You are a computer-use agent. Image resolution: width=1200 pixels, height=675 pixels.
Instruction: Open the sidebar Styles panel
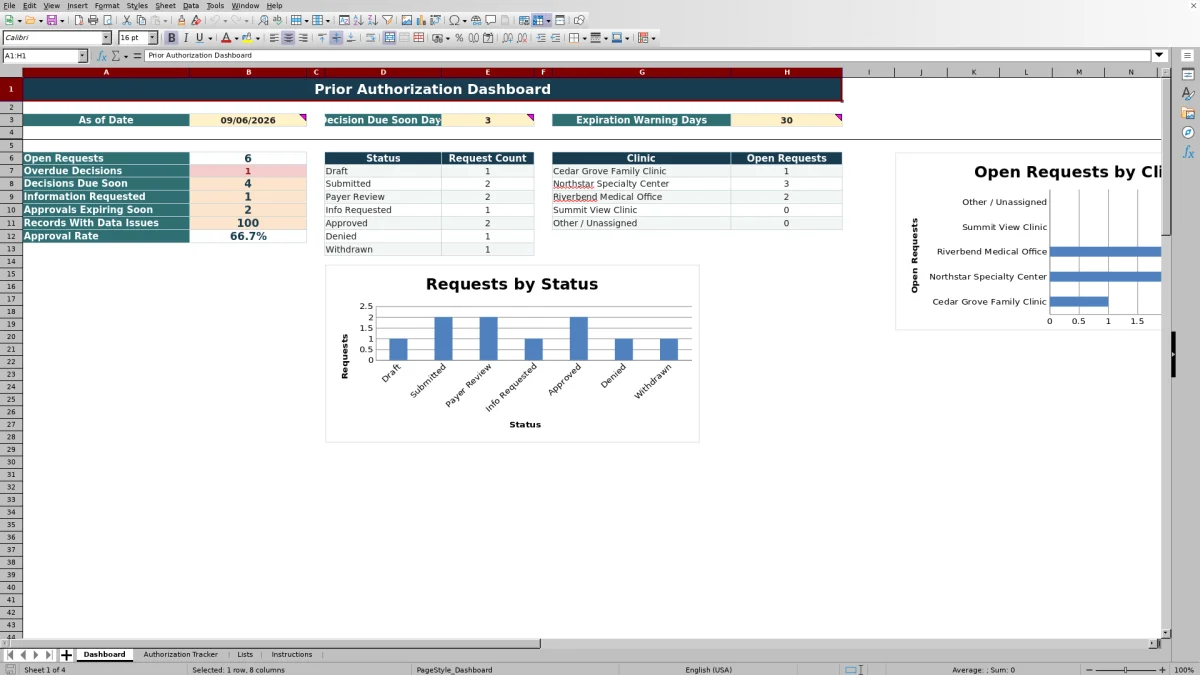point(1188,94)
